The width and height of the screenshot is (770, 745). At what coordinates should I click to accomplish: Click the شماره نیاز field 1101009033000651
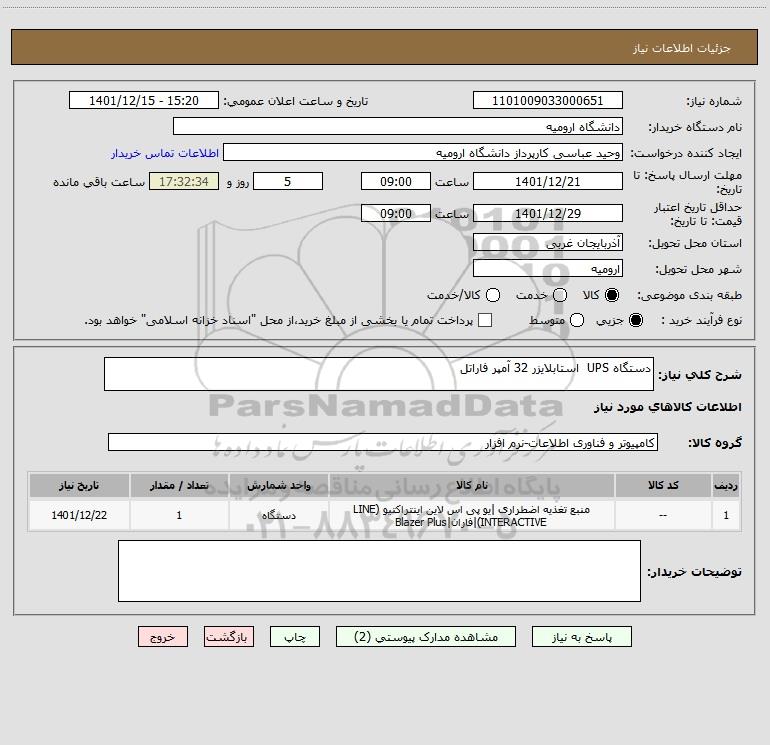548,100
